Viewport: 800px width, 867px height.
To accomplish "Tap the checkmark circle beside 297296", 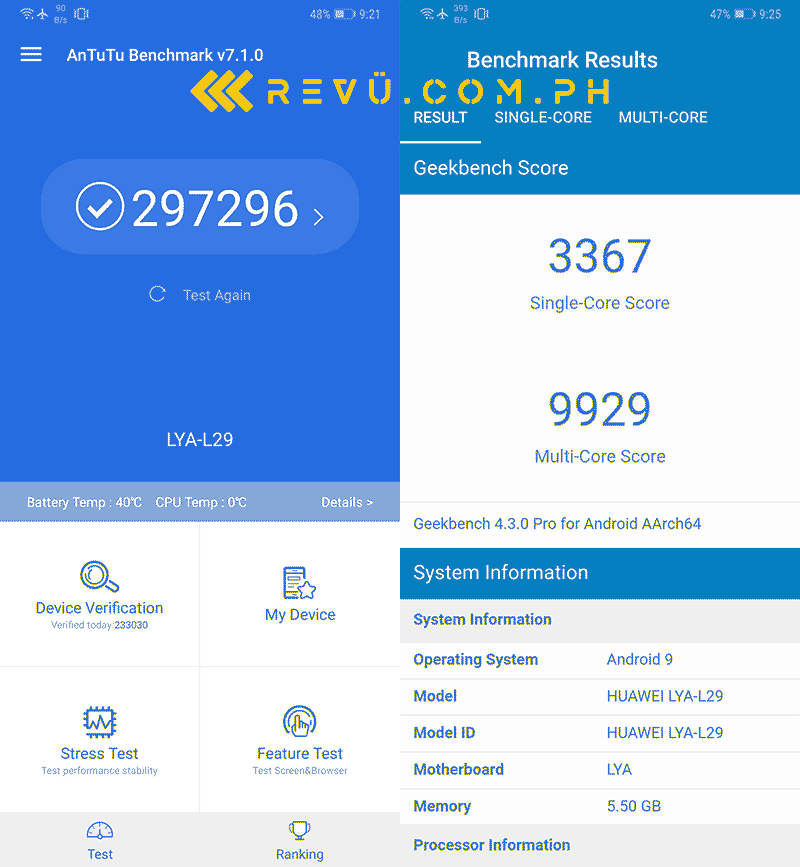I will [x=100, y=206].
